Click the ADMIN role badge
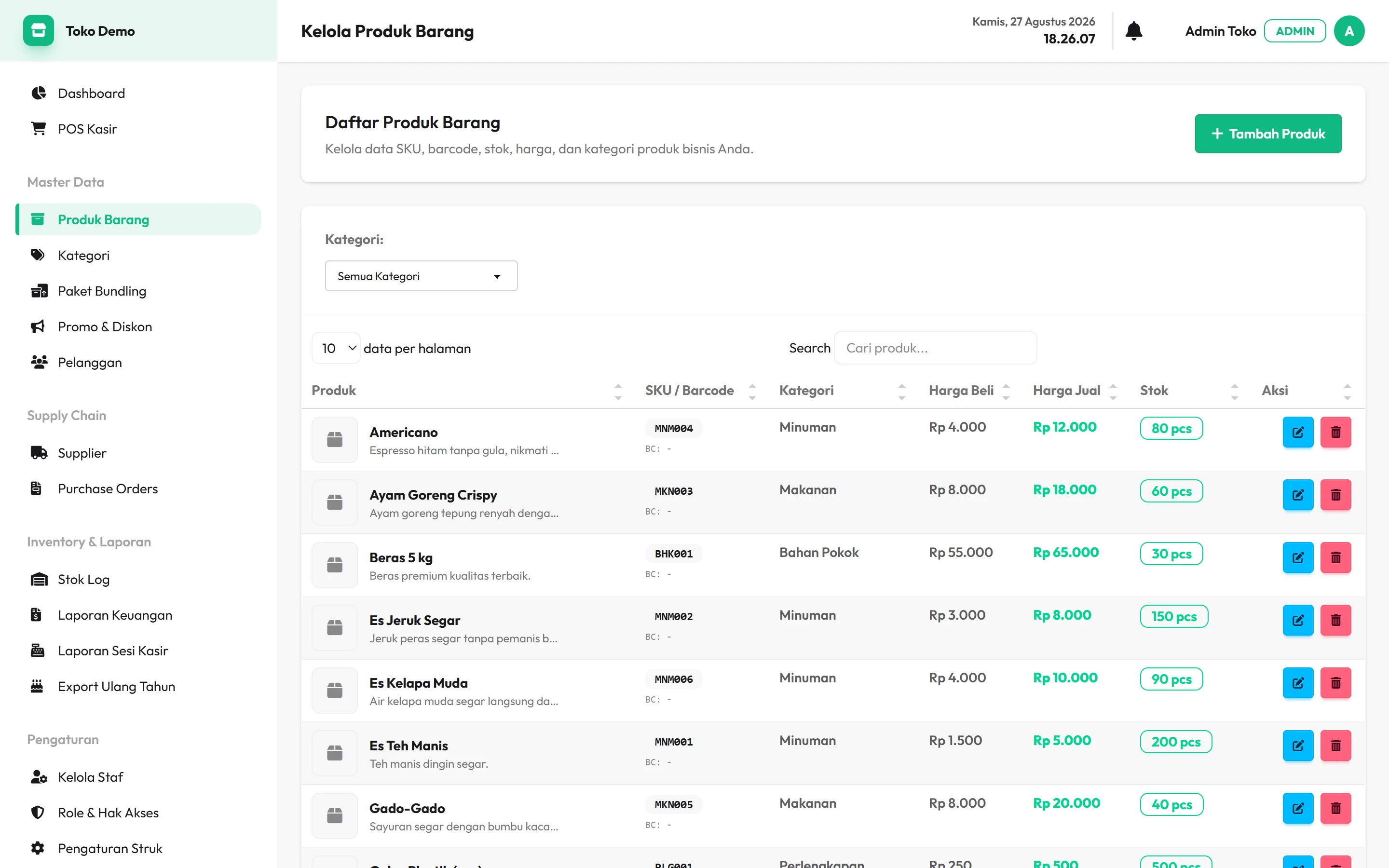The height and width of the screenshot is (868, 1389). [x=1295, y=31]
